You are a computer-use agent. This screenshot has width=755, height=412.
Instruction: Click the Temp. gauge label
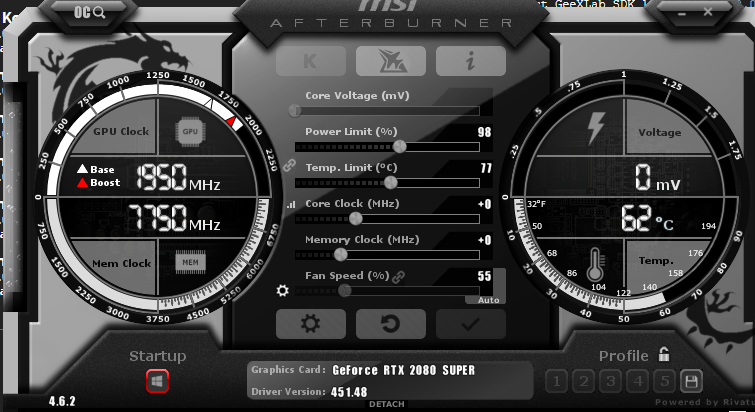pyautogui.click(x=656, y=261)
